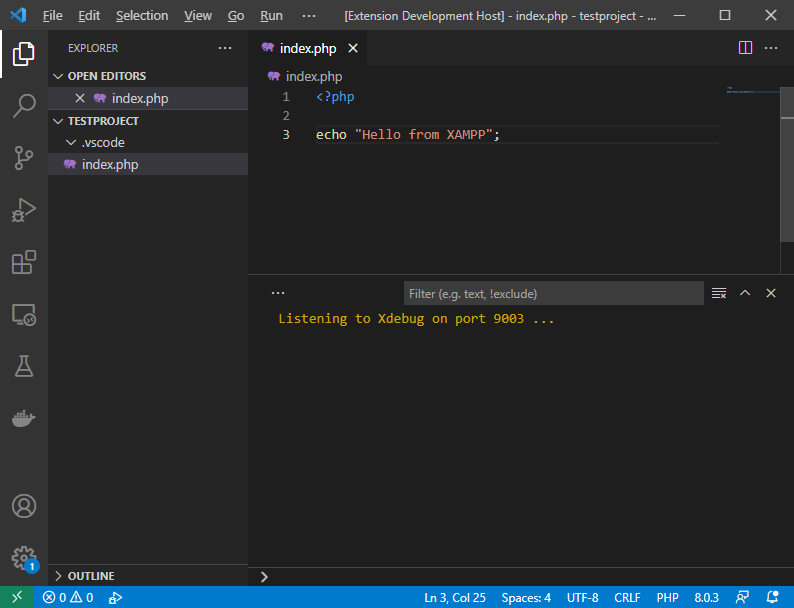Screen dimensions: 794x608
Task: Open the Remote Explorer view
Action: point(23,314)
